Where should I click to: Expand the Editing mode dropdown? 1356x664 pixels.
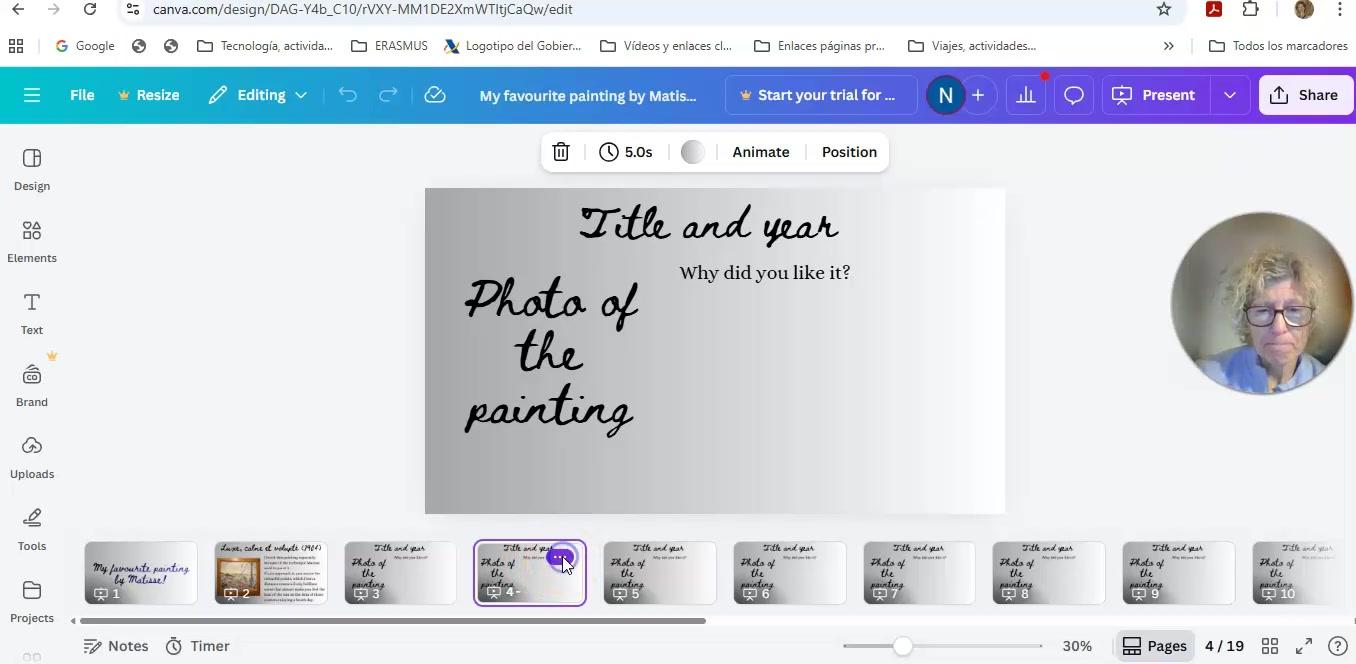click(x=258, y=95)
